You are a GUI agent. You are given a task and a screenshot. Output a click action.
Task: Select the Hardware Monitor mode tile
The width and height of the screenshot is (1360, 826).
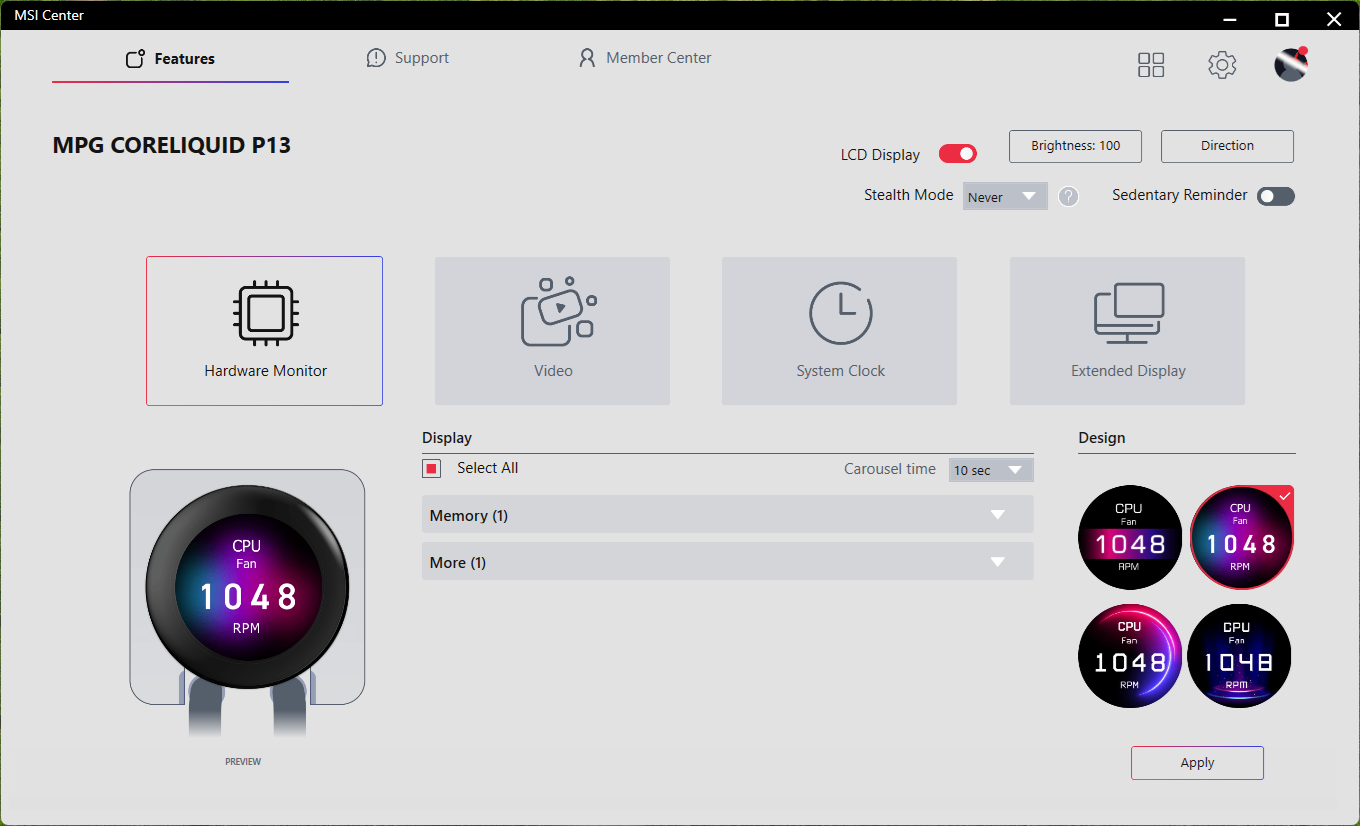(x=265, y=331)
